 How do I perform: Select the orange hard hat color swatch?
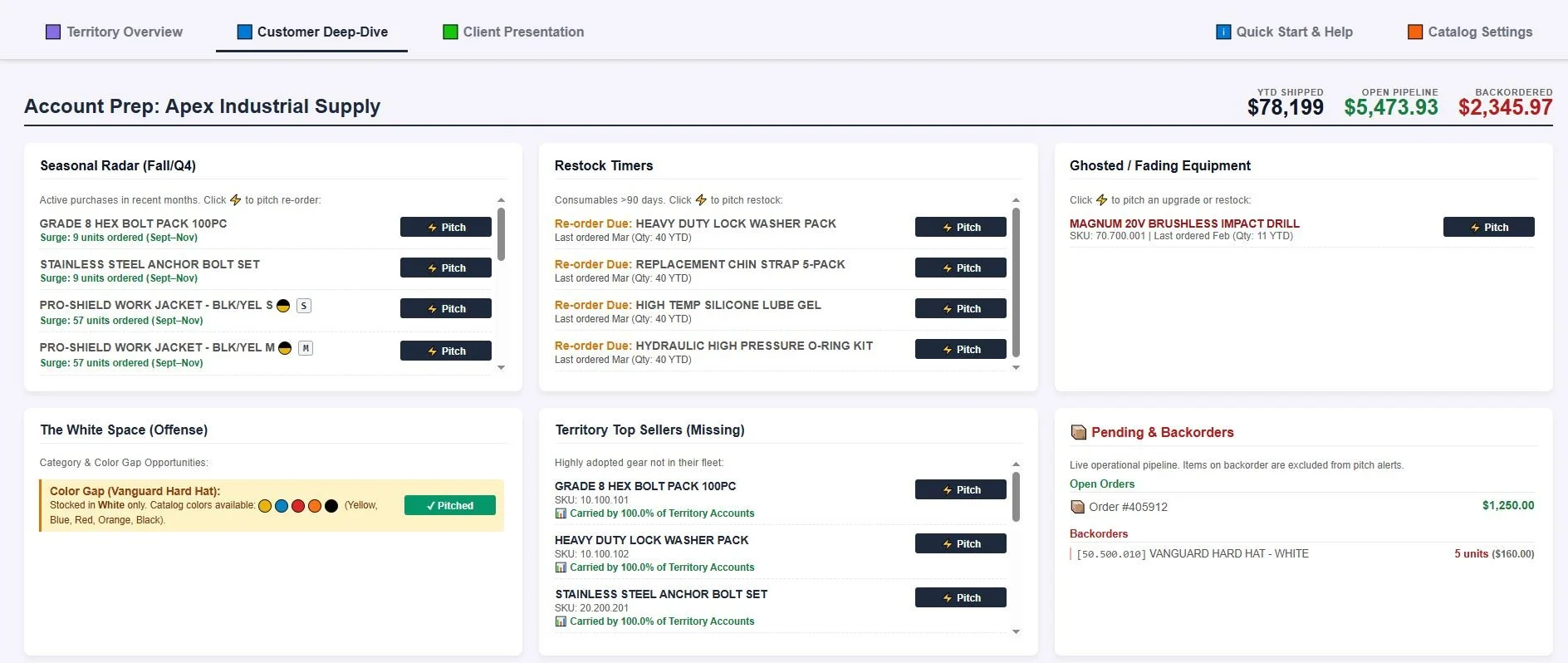pyautogui.click(x=315, y=506)
